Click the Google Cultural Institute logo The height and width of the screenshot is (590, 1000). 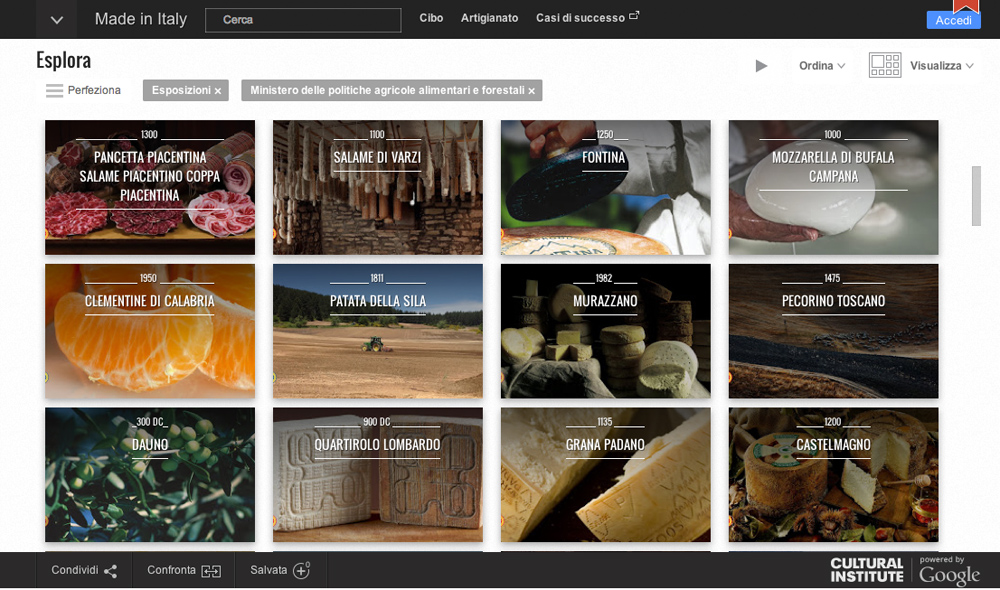905,570
